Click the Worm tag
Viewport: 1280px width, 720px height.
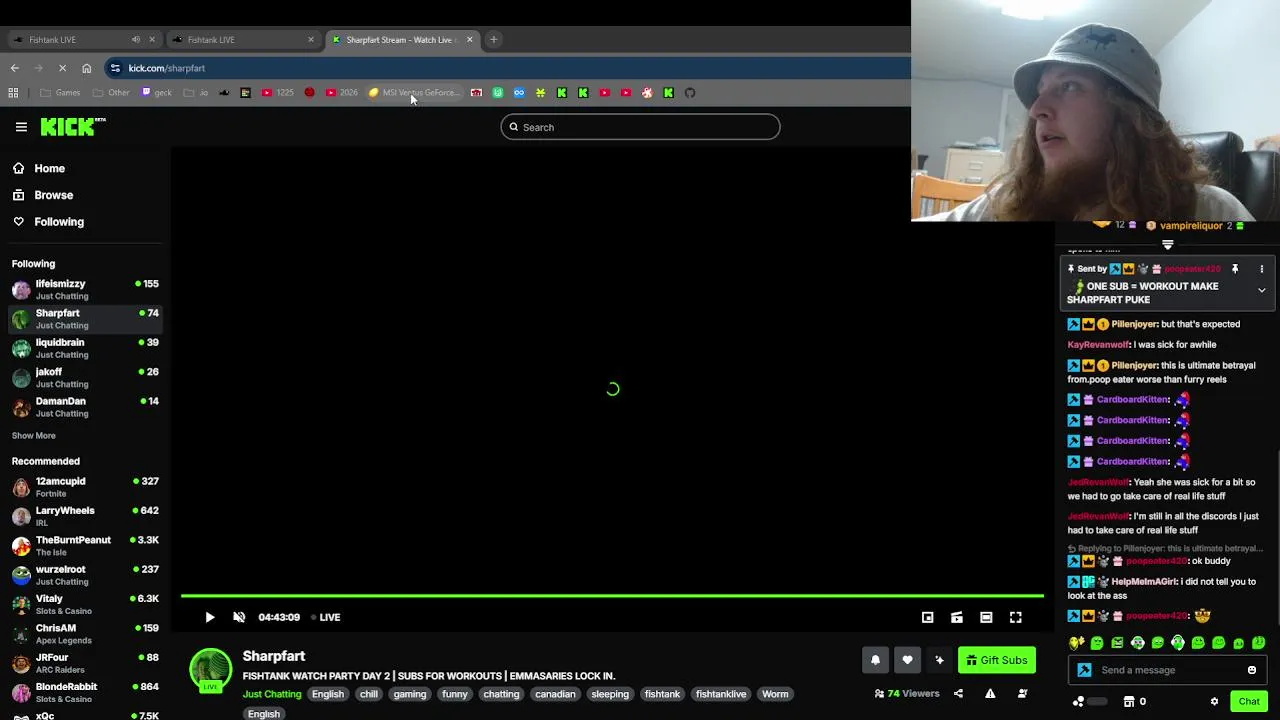click(x=775, y=694)
